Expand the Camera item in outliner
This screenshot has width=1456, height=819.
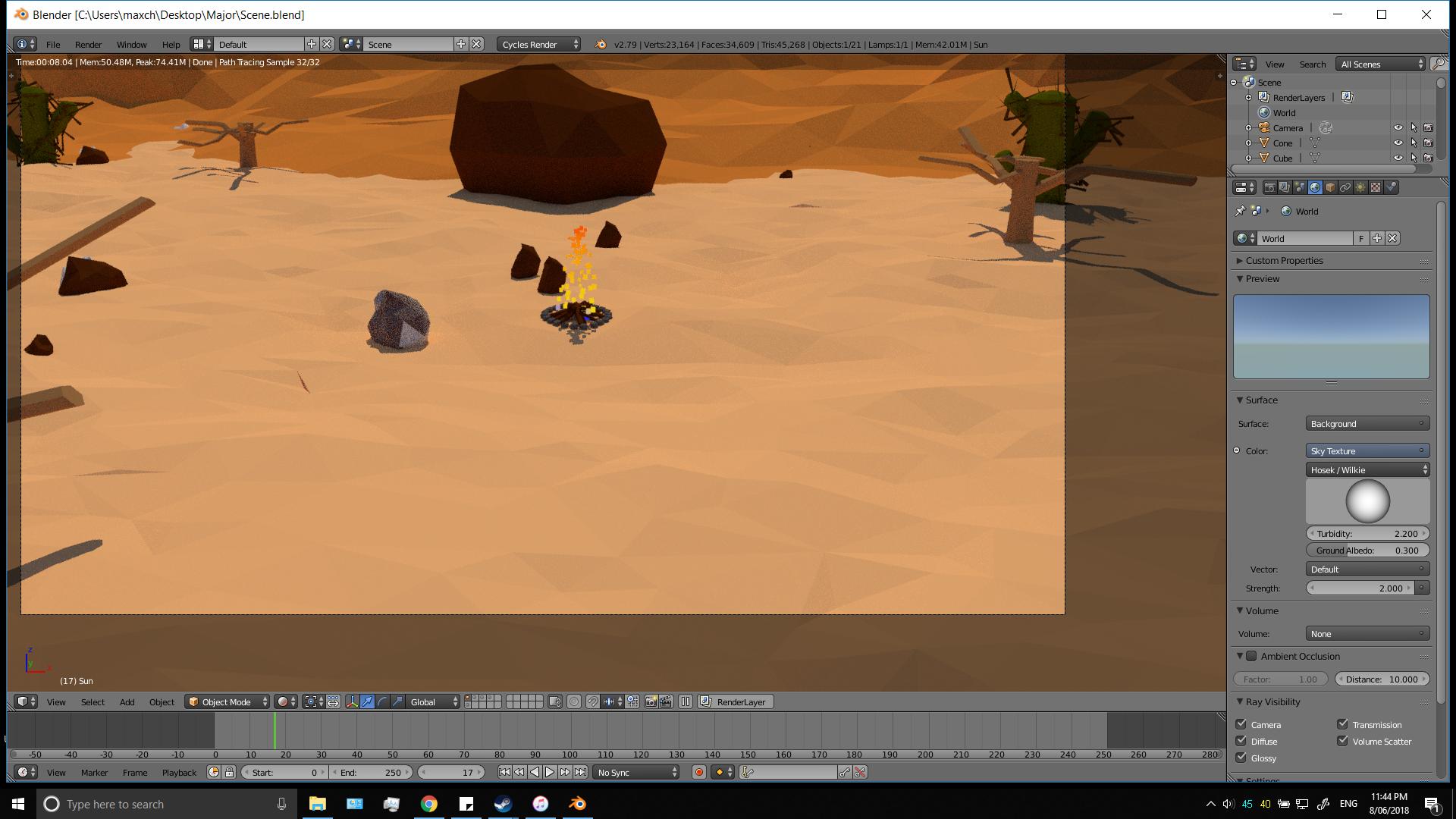pyautogui.click(x=1248, y=127)
